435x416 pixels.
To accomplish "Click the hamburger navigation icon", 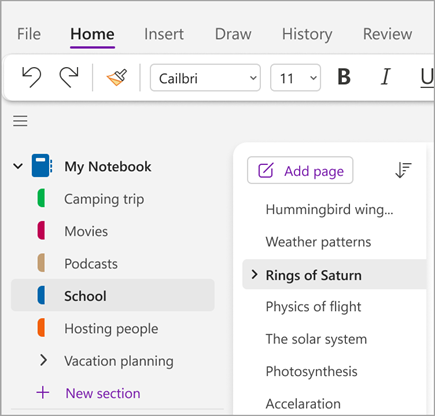I will tap(20, 121).
